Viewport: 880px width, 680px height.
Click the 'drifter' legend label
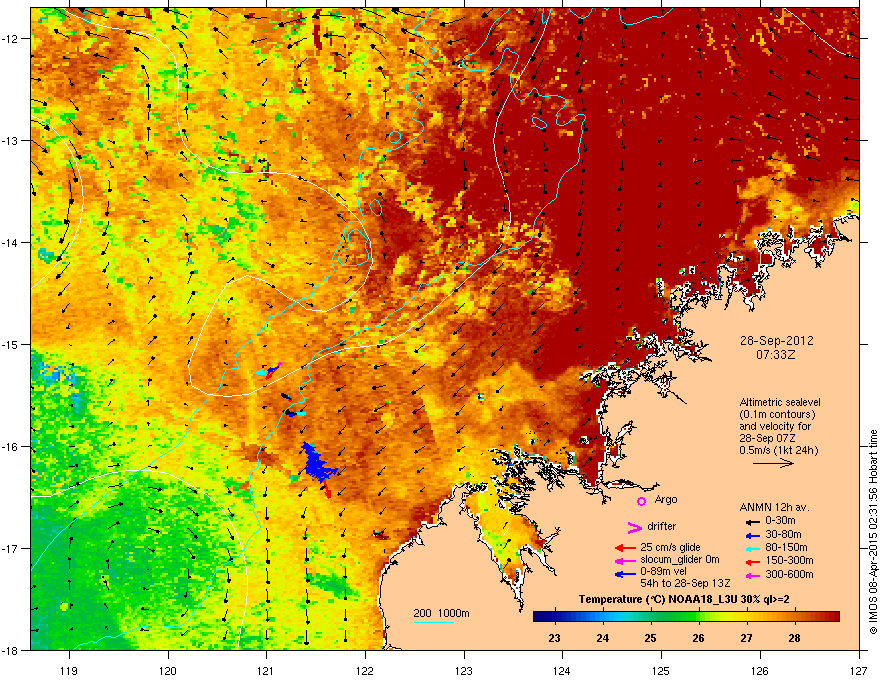click(662, 526)
